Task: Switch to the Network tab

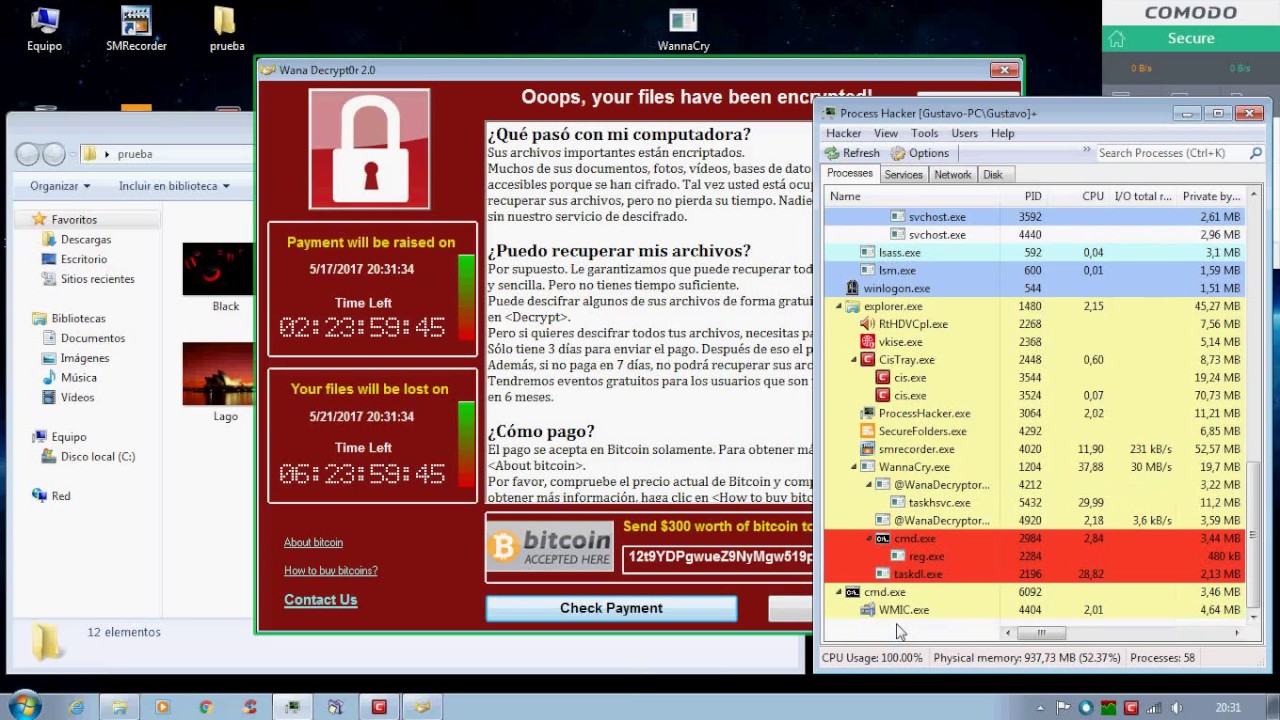Action: [x=952, y=174]
